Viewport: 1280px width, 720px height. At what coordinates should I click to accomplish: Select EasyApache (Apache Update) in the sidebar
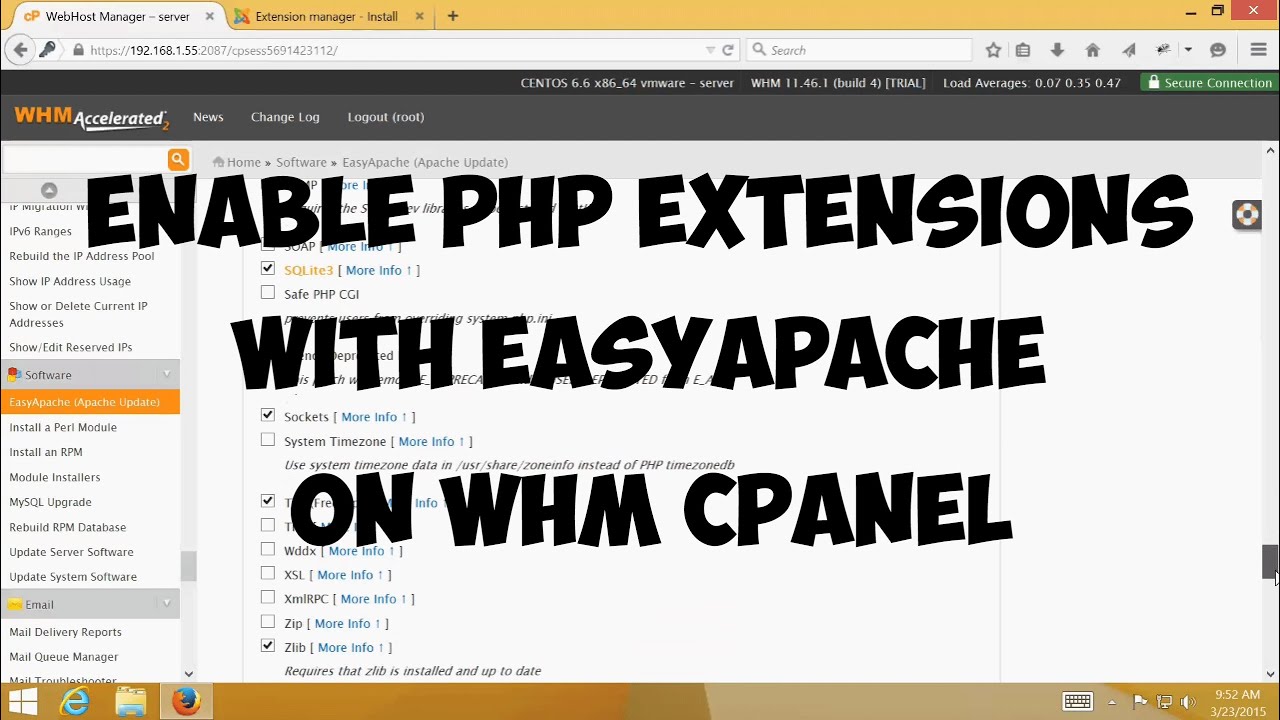pos(90,402)
